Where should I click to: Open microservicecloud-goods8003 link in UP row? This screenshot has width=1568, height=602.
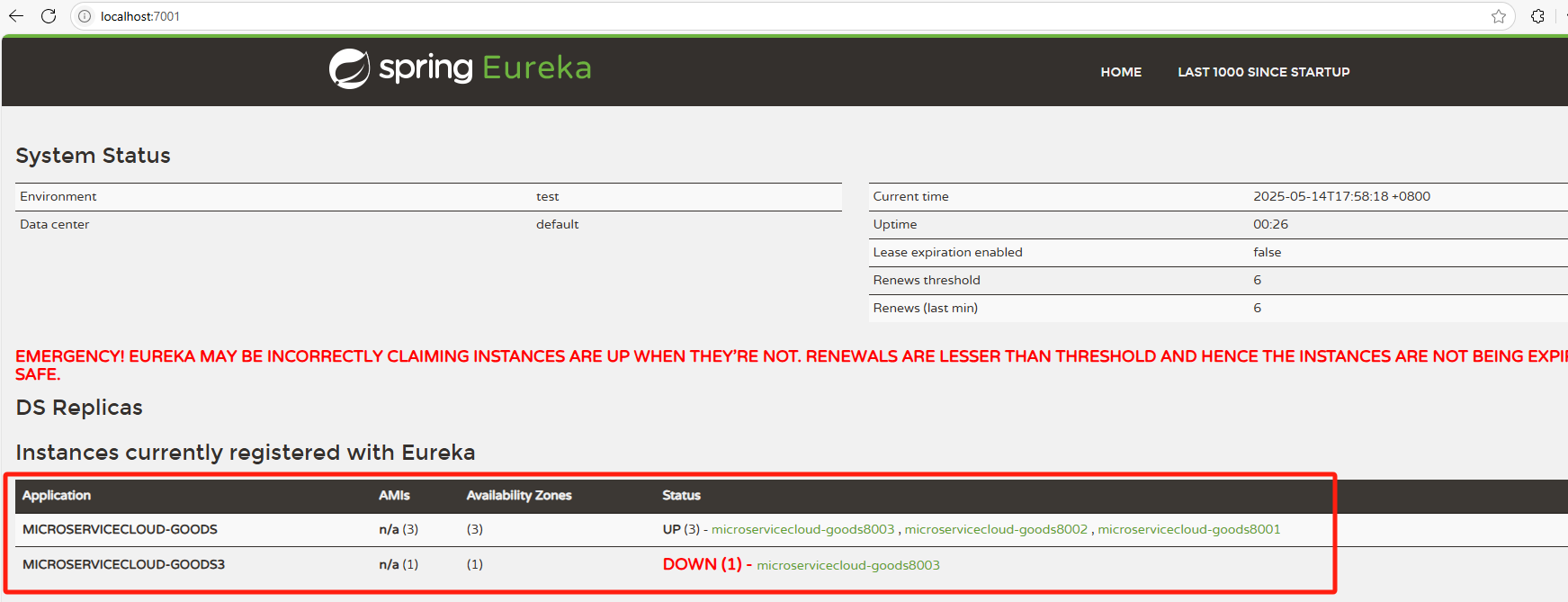802,529
